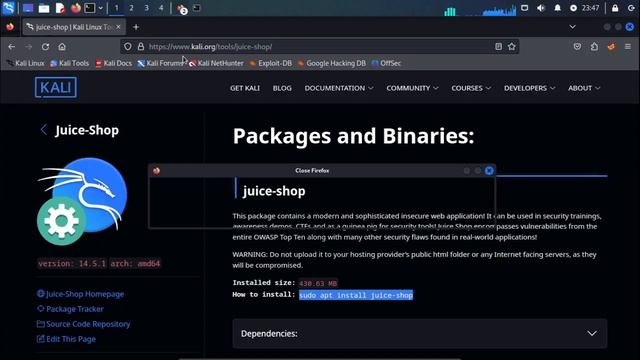Open a new browser tab
The width and height of the screenshot is (640, 360).
136,27
